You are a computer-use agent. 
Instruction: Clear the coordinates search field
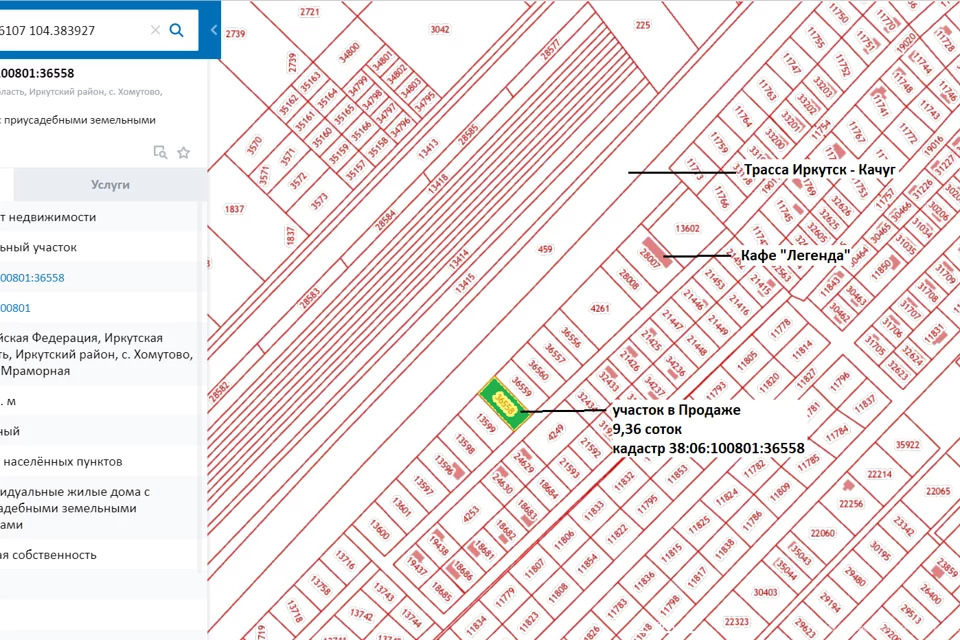tap(155, 30)
